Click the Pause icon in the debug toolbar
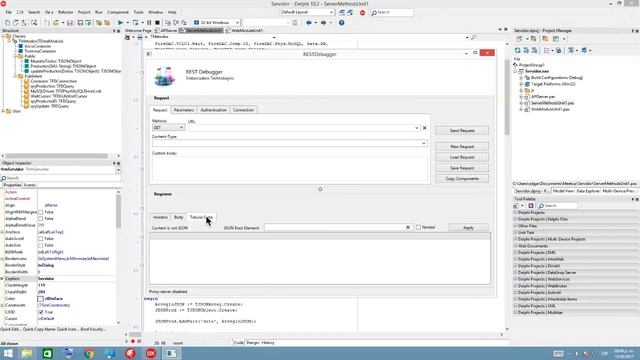Viewport: 640px width, 360px height. 149,23
